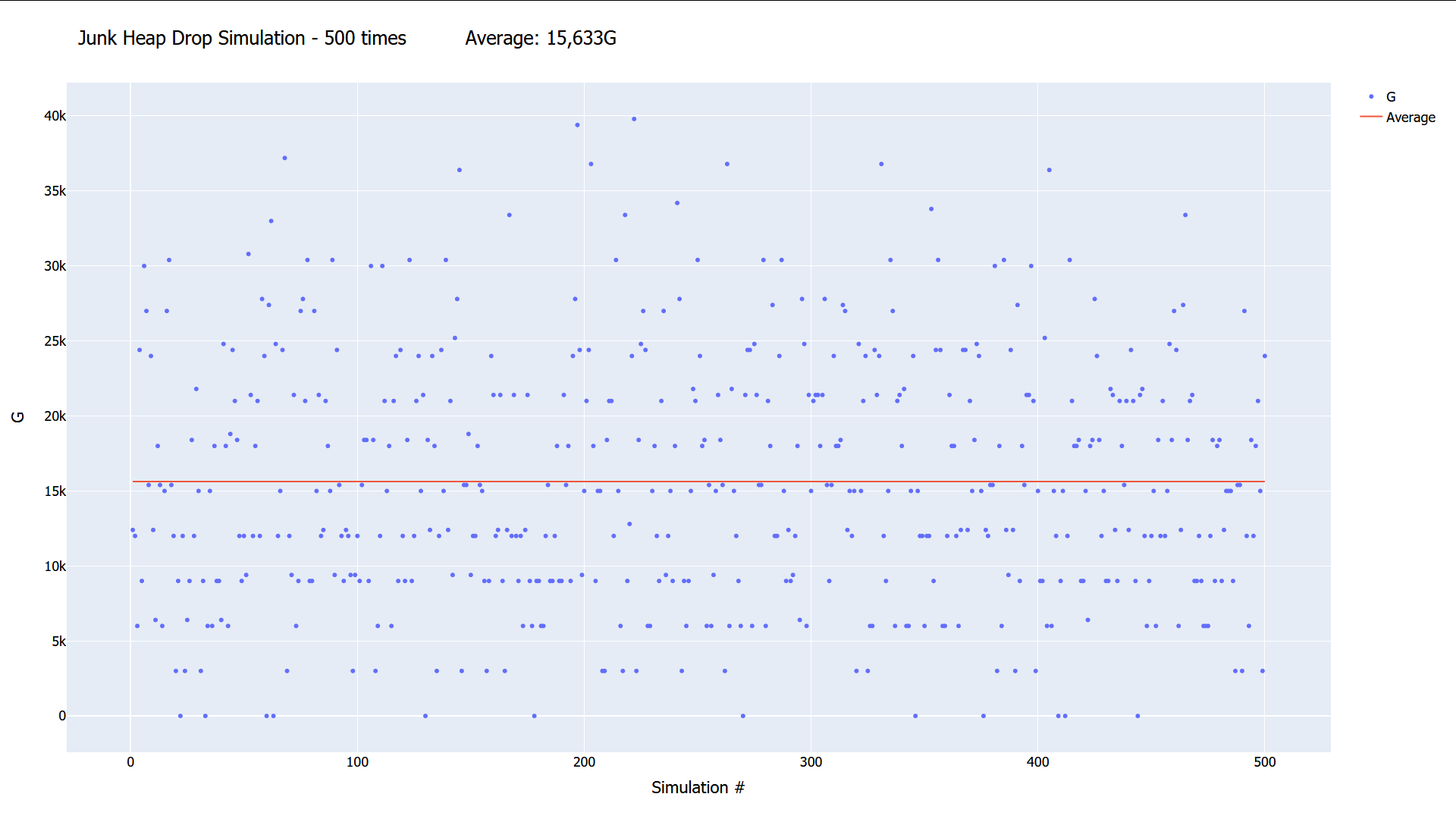The image size is (1456, 819).
Task: Toggle the Average trace in legend
Action: [x=1410, y=118]
